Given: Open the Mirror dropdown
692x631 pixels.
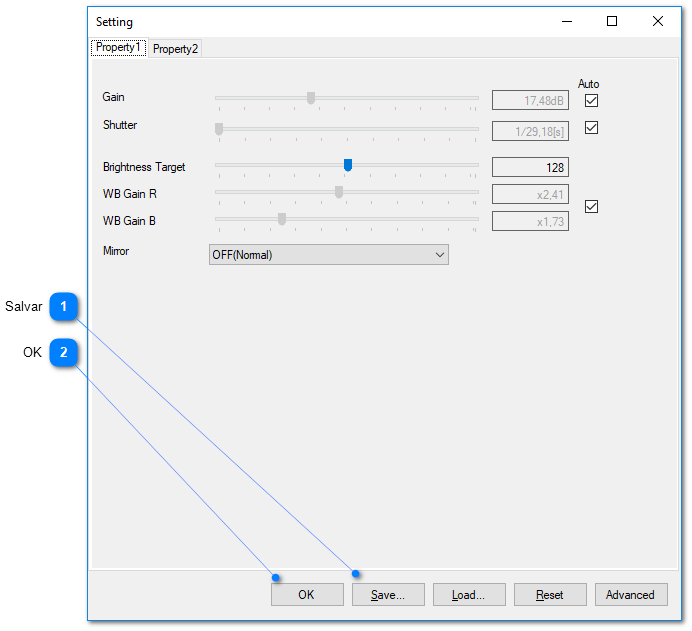Looking at the screenshot, I should 329,255.
